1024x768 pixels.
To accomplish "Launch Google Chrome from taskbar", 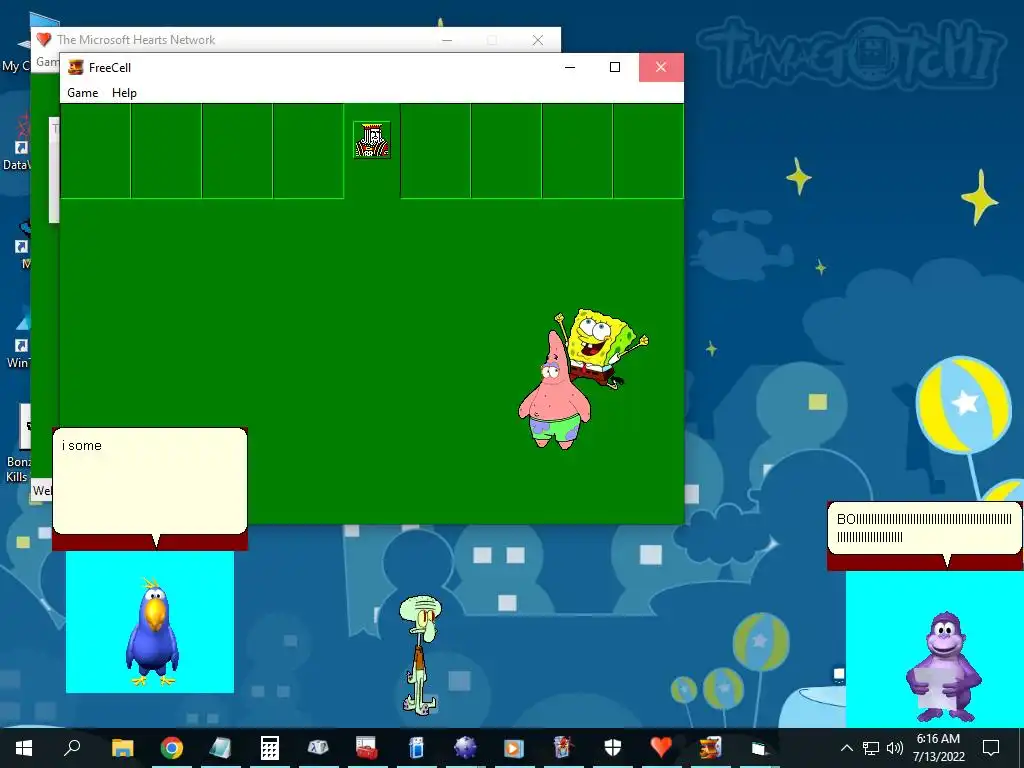I will (171, 748).
